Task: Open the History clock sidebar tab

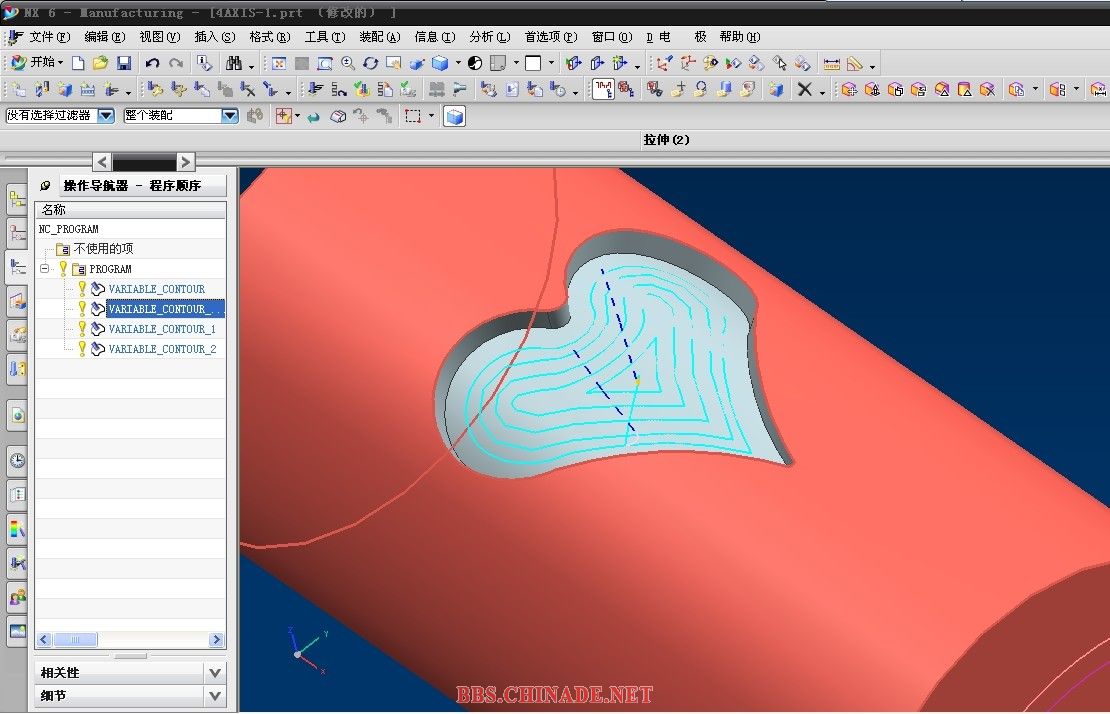Action: click(17, 461)
